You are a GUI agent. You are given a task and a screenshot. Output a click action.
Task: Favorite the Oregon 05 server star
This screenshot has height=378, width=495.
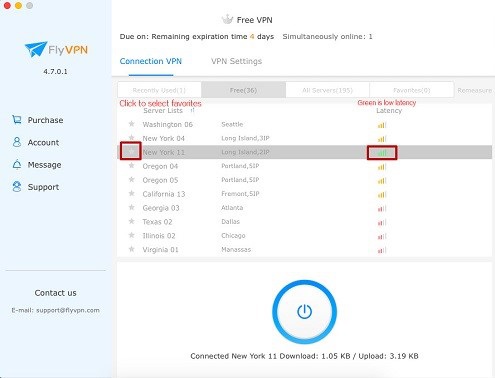(132, 180)
